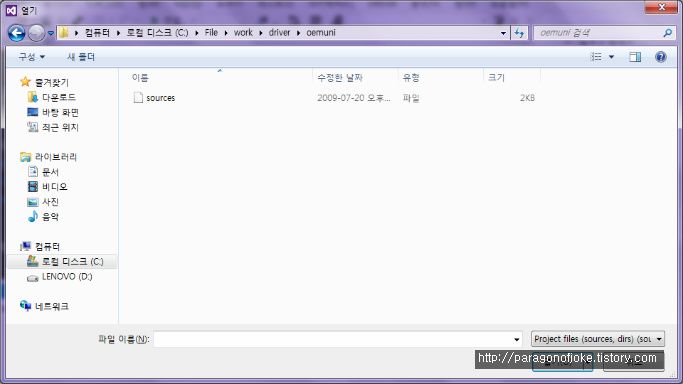Select 컴퓨터 in the address breadcrumb
This screenshot has width=683, height=384.
click(x=97, y=33)
